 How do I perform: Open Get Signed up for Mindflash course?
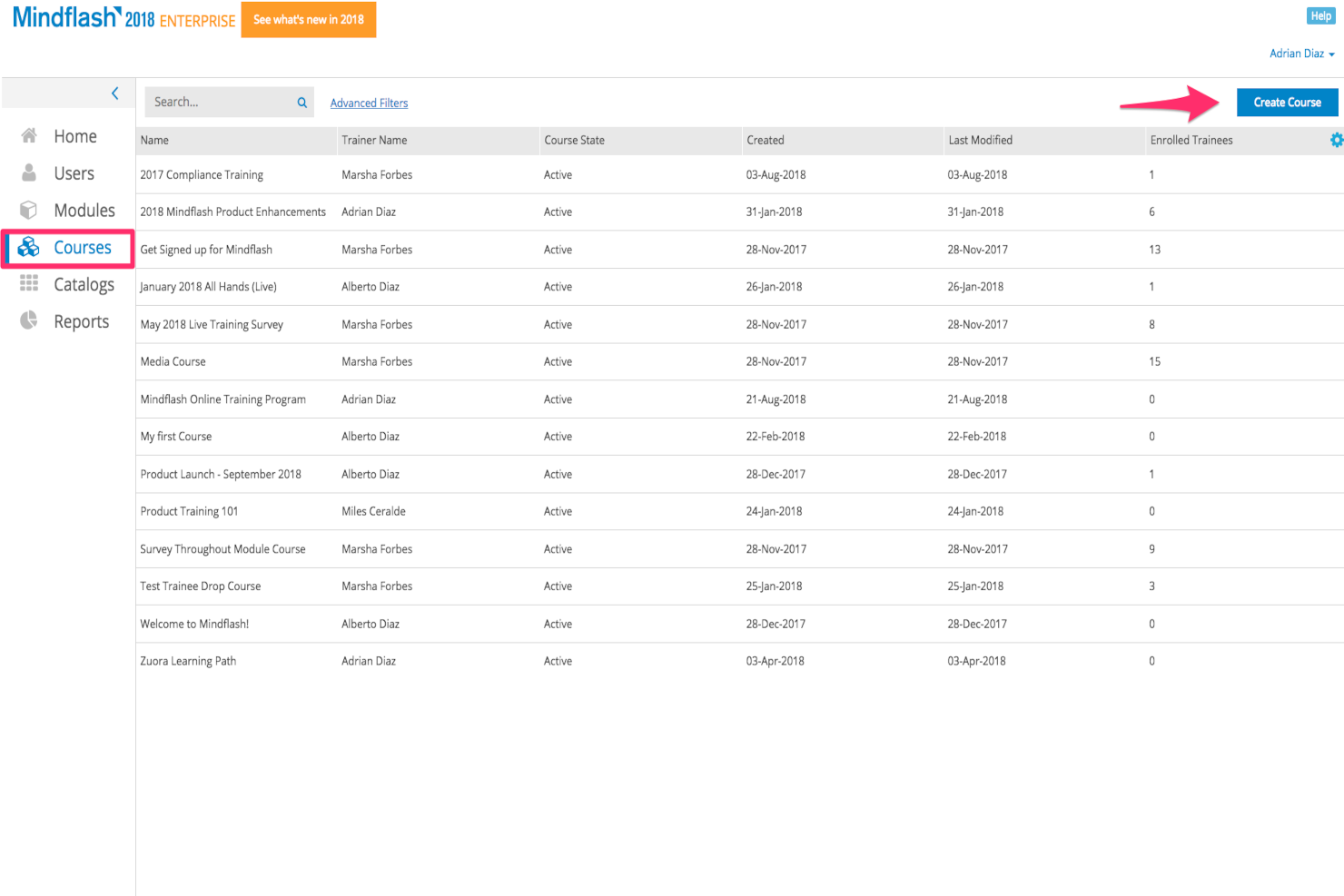click(x=206, y=250)
